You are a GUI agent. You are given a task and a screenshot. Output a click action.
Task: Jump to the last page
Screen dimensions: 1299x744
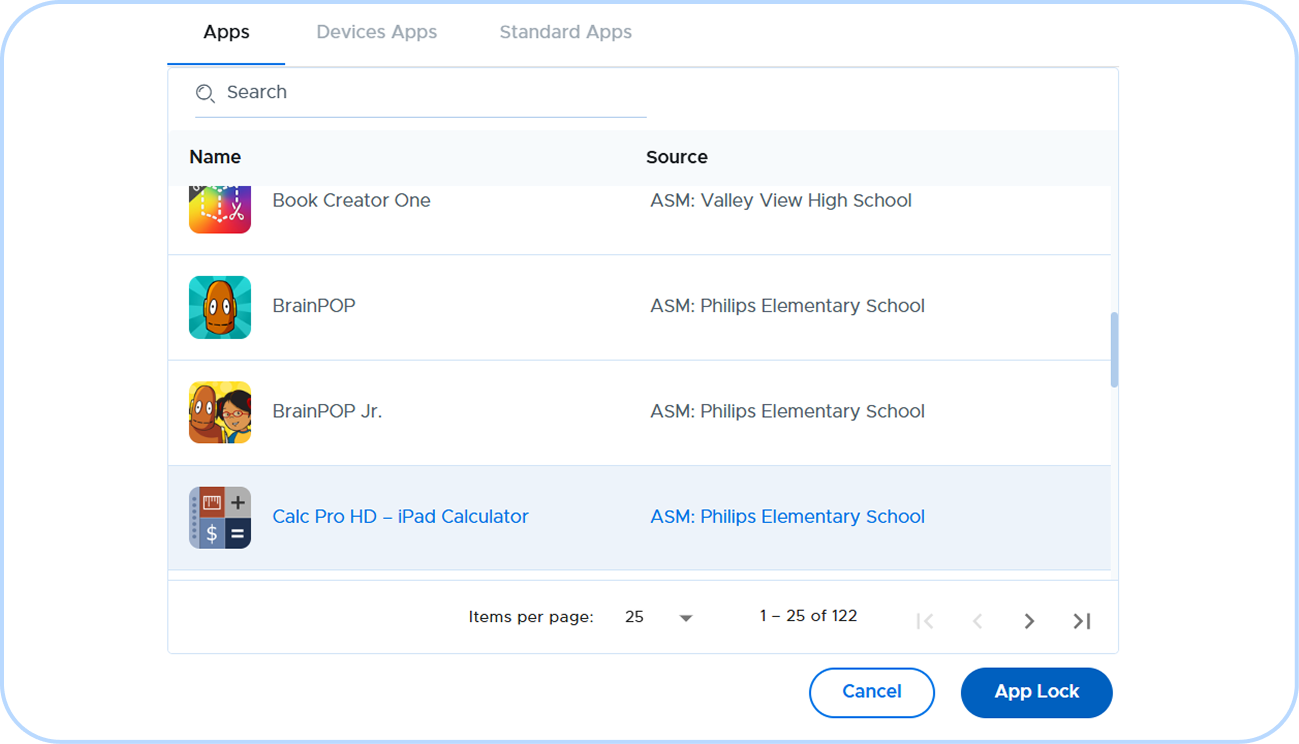pyautogui.click(x=1082, y=621)
